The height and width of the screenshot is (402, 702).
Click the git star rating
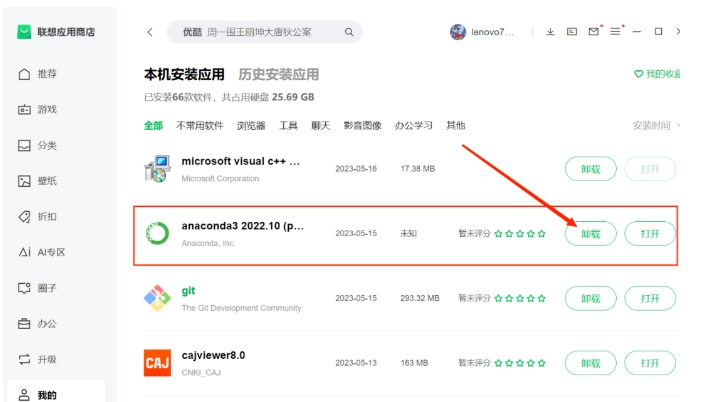point(520,298)
